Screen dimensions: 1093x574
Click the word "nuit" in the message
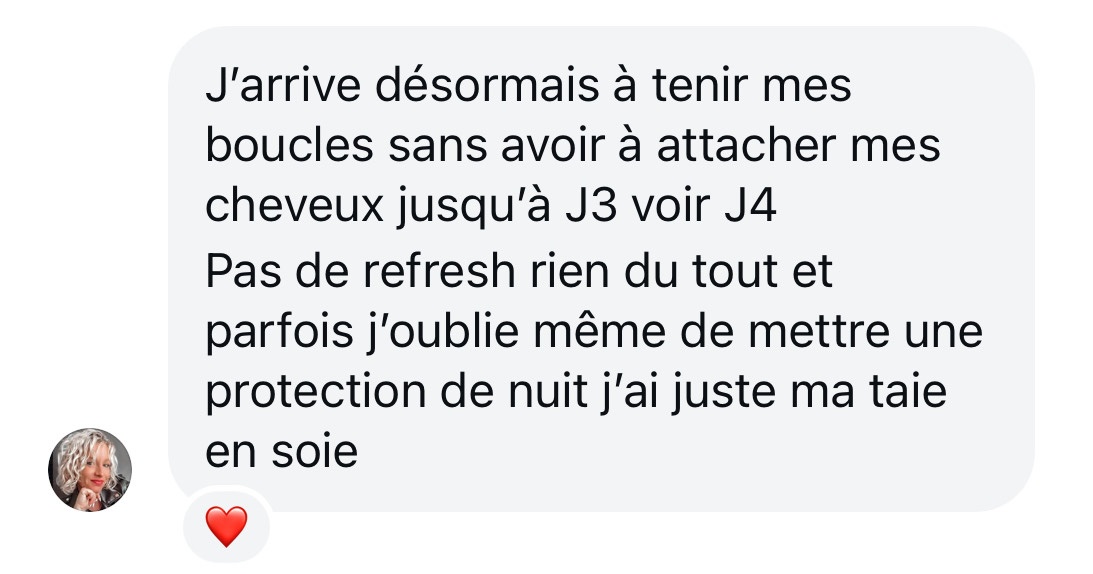(548, 392)
